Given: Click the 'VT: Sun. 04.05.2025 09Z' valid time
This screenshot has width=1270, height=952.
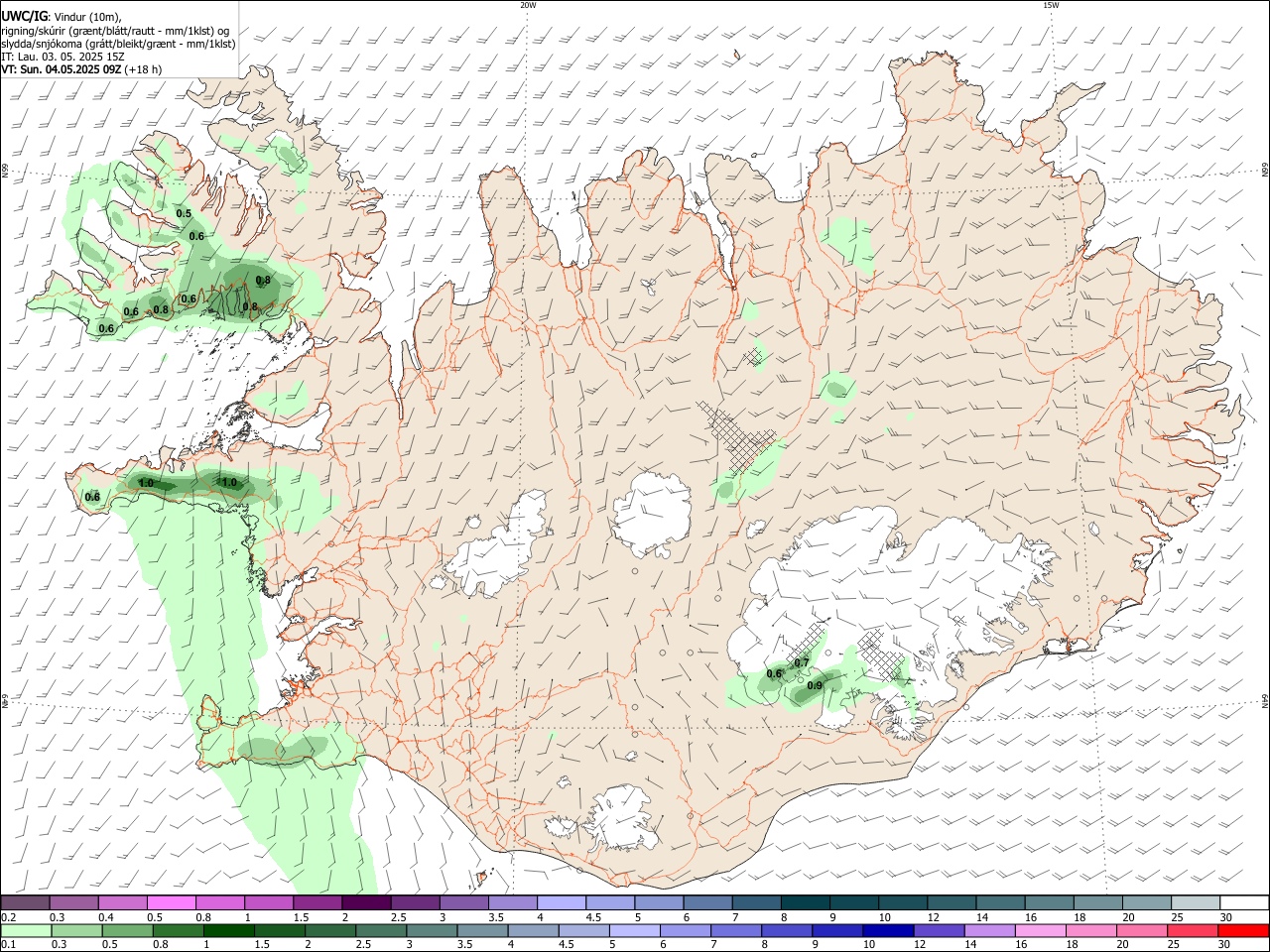Looking at the screenshot, I should pyautogui.click(x=62, y=69).
